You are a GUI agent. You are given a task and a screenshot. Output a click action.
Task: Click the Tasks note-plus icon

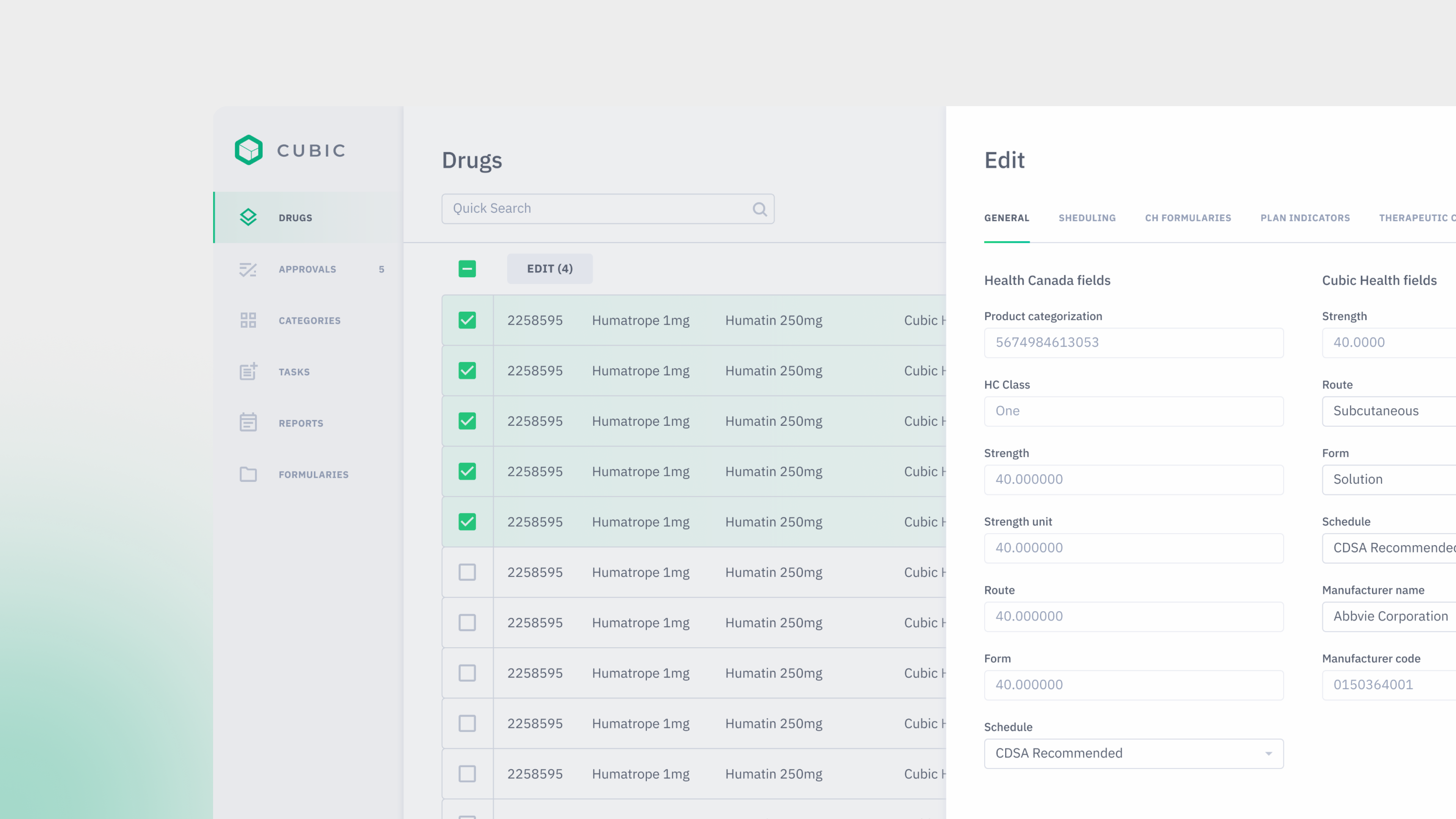pos(248,371)
